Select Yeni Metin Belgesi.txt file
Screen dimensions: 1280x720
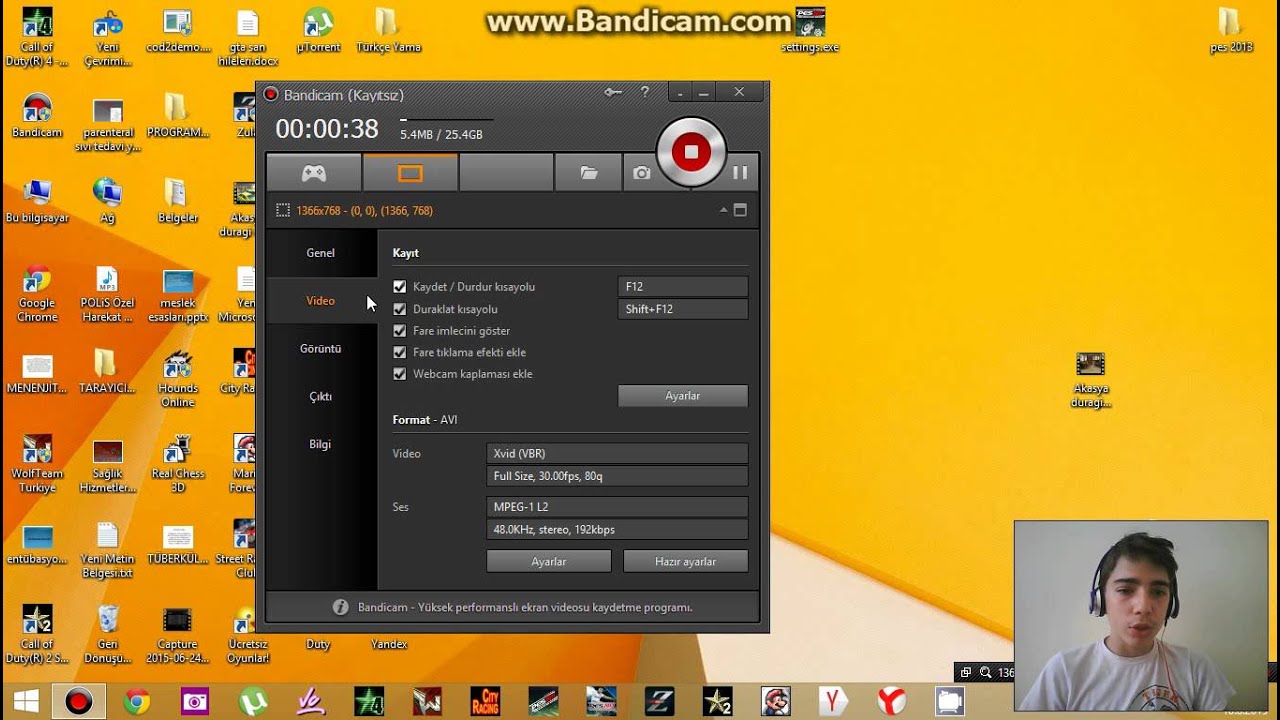[107, 550]
